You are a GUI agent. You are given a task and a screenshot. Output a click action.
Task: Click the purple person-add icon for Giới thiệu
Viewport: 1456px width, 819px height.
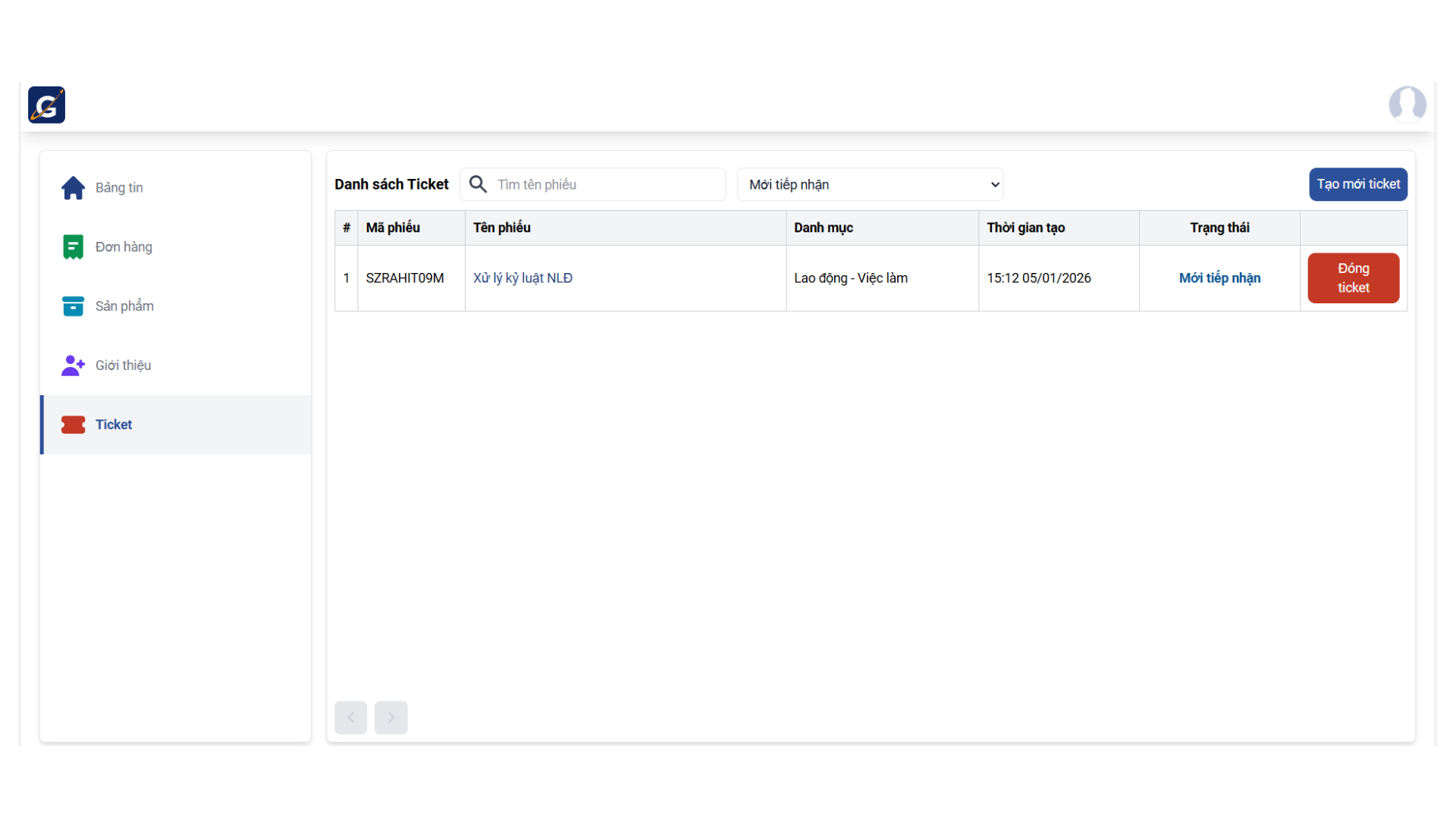73,366
